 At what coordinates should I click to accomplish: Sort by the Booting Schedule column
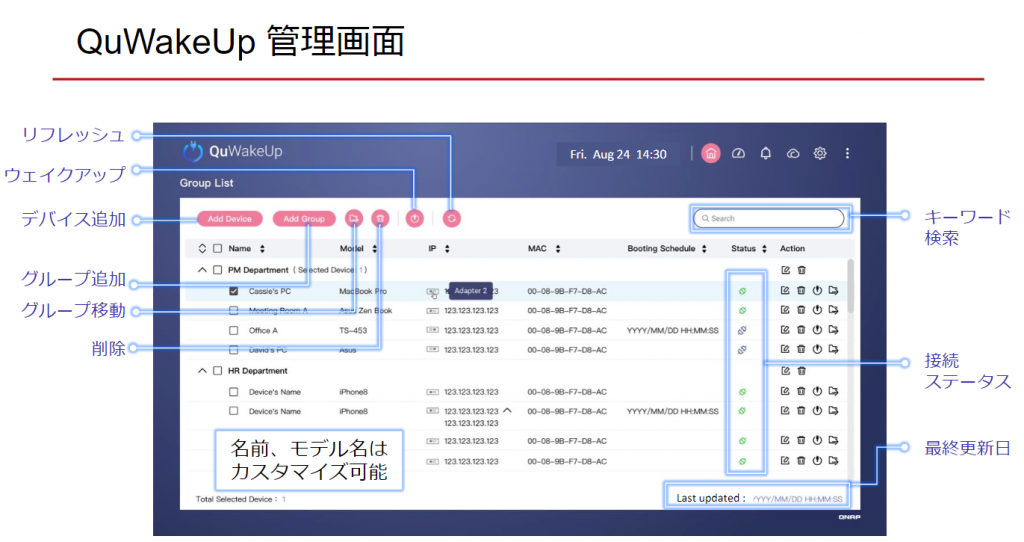pyautogui.click(x=705, y=249)
